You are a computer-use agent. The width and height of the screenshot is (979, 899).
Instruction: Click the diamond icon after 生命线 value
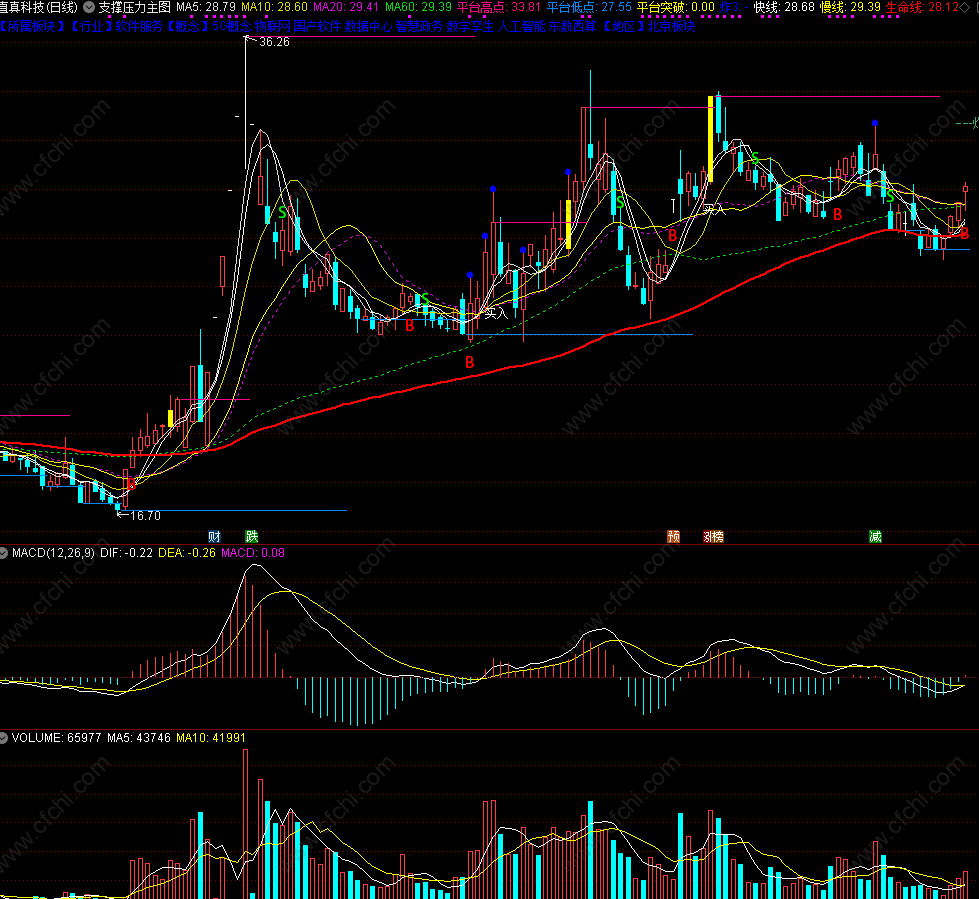click(966, 7)
